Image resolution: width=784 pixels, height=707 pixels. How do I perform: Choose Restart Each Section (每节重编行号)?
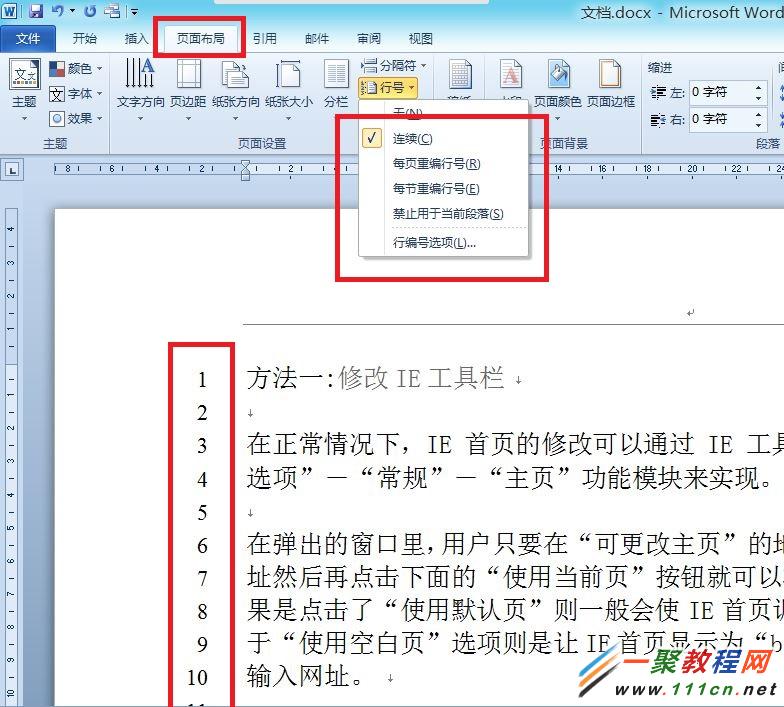443,188
